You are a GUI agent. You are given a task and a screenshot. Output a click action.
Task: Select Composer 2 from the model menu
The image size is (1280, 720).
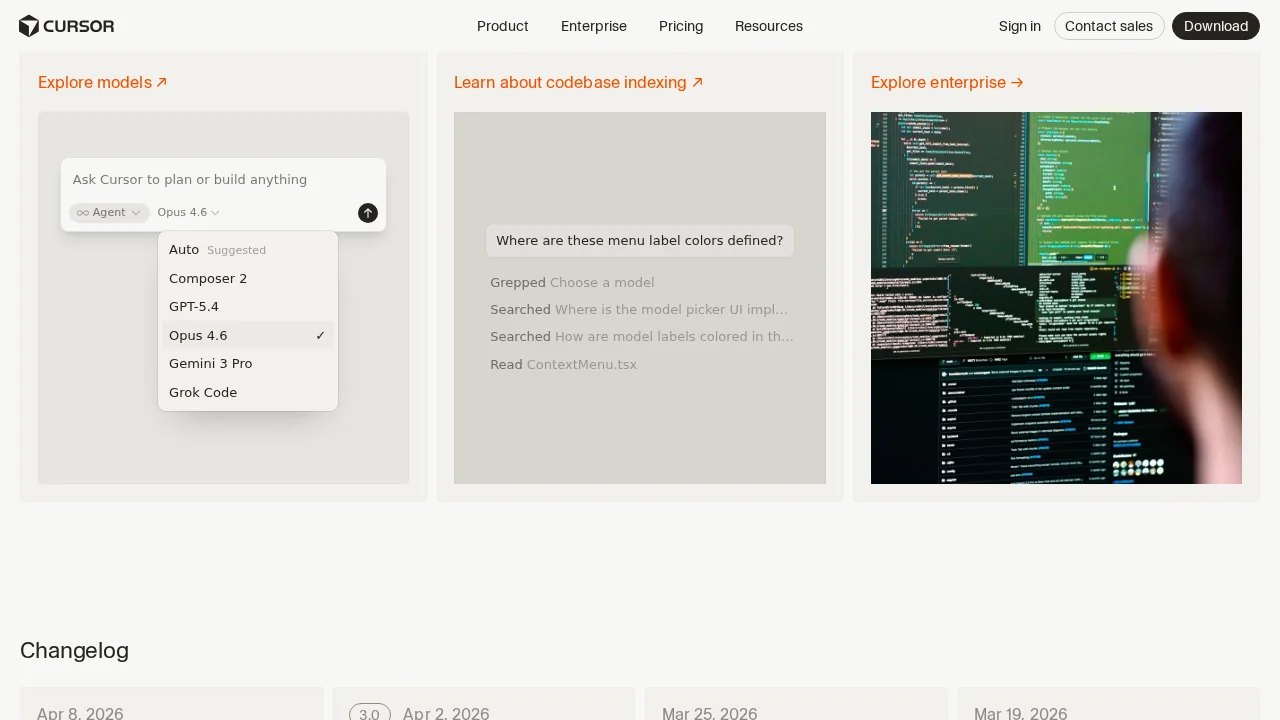[x=208, y=278]
